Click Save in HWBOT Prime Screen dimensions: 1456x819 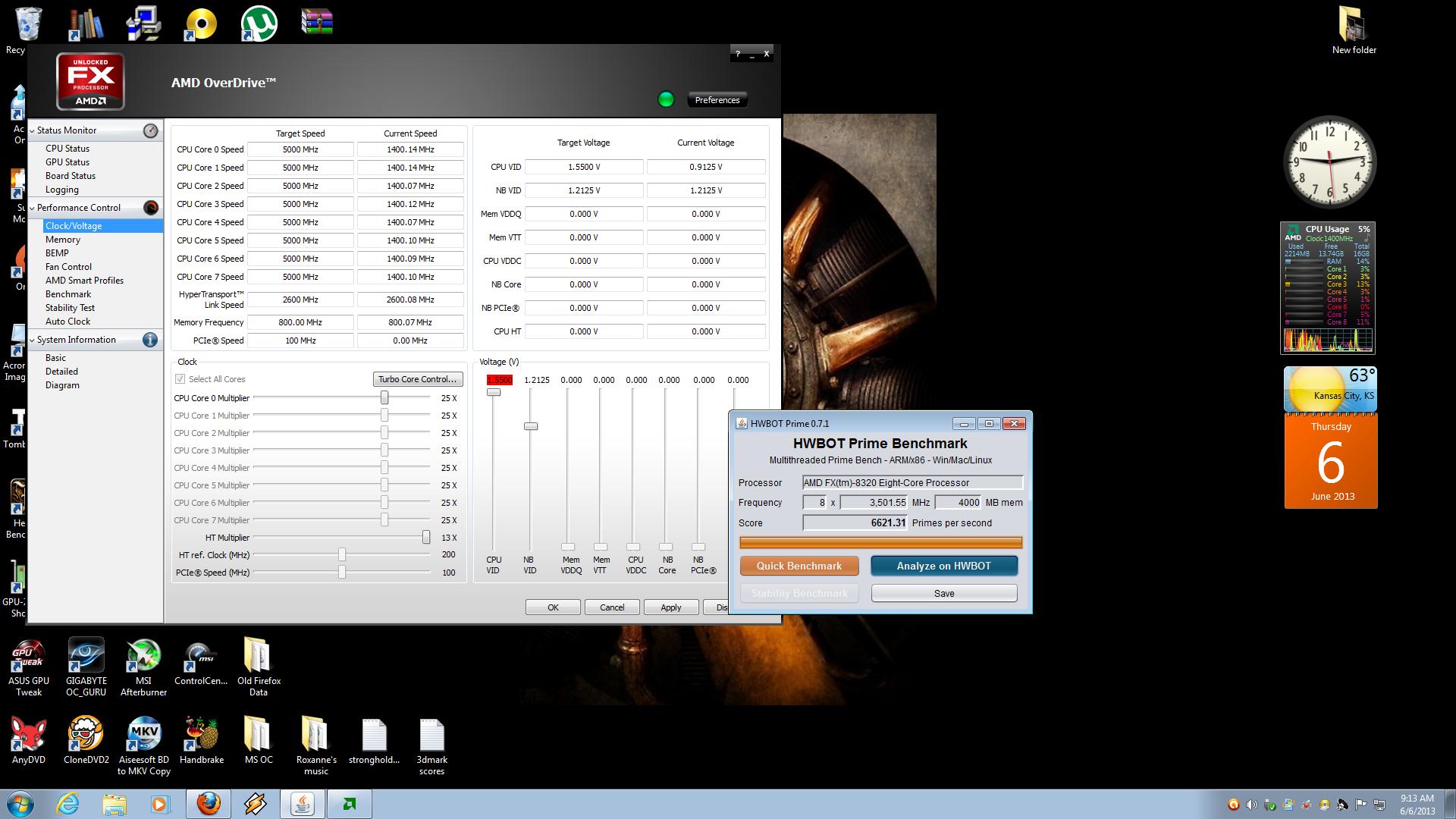coord(944,593)
